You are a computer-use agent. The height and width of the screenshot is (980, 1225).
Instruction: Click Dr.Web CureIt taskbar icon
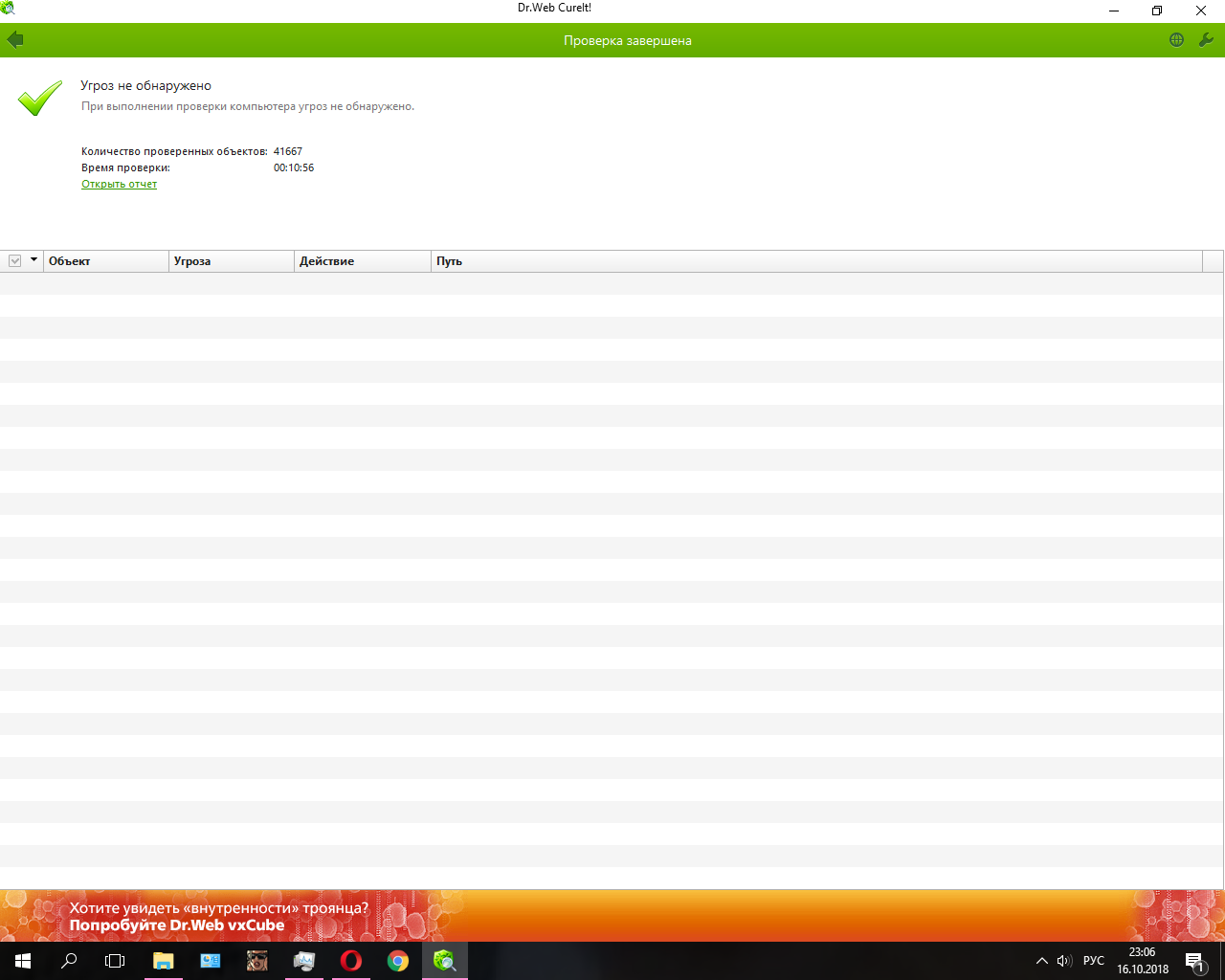(444, 961)
